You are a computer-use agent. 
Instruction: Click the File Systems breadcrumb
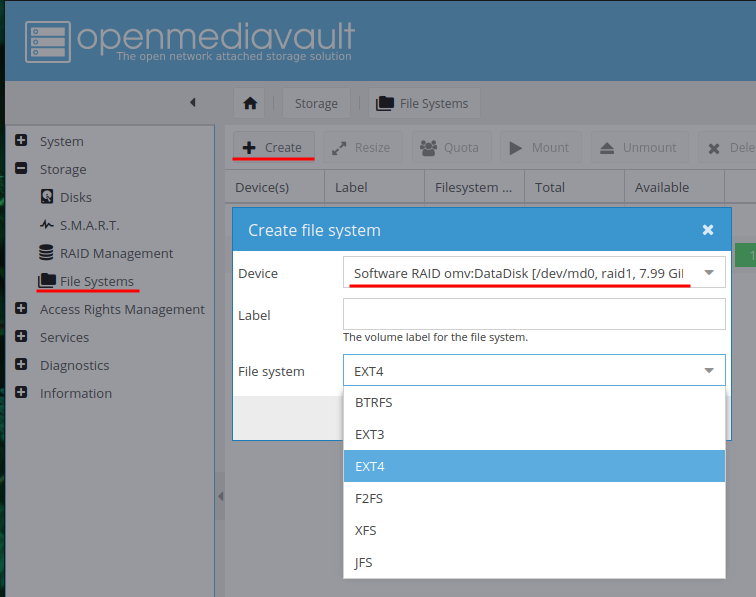[x=424, y=103]
